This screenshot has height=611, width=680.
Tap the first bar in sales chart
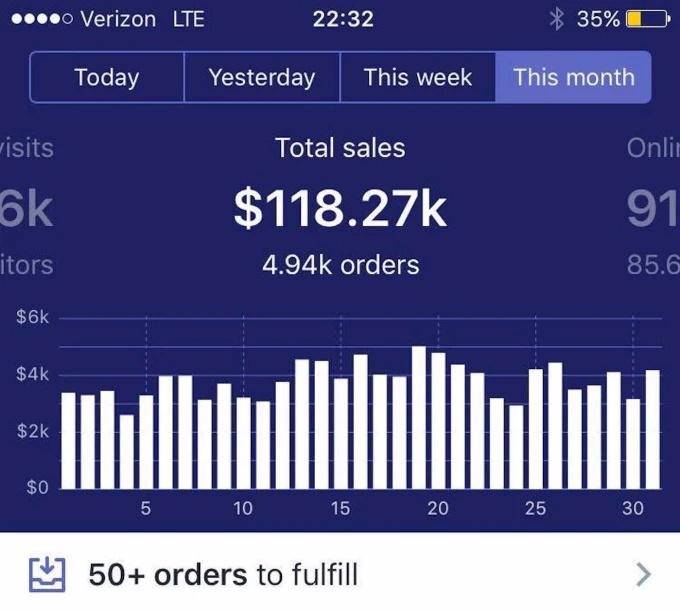(x=68, y=440)
